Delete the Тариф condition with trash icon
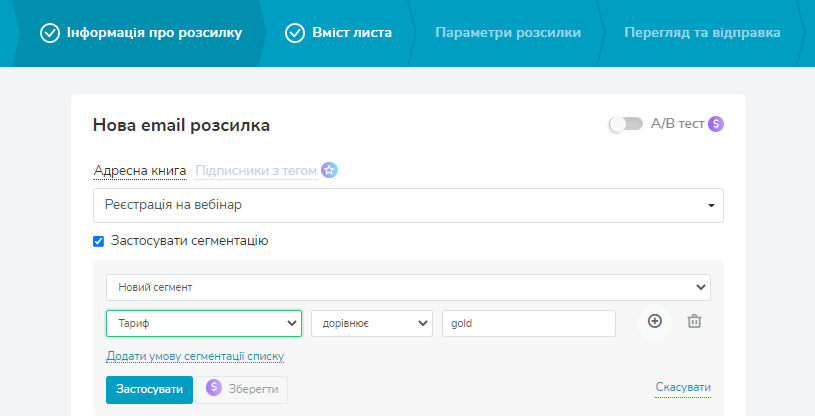The width and height of the screenshot is (815, 416). pyautogui.click(x=694, y=321)
